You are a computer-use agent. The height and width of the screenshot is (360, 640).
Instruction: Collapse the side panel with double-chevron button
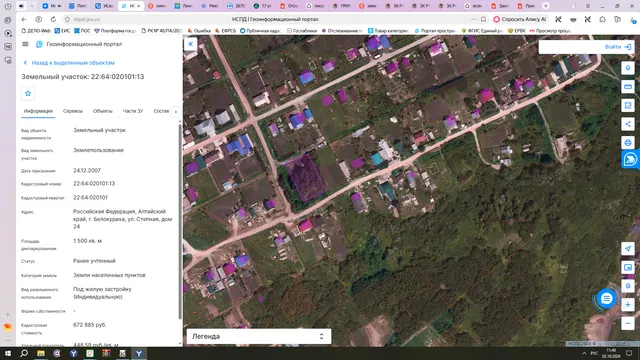click(191, 44)
